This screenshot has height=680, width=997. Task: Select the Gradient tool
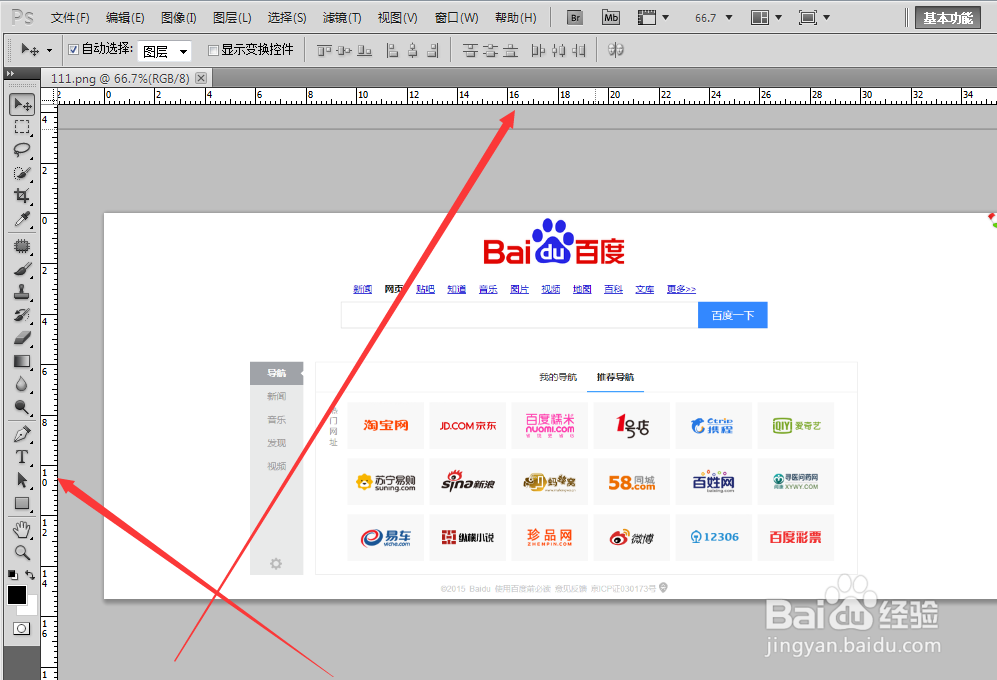[x=22, y=361]
